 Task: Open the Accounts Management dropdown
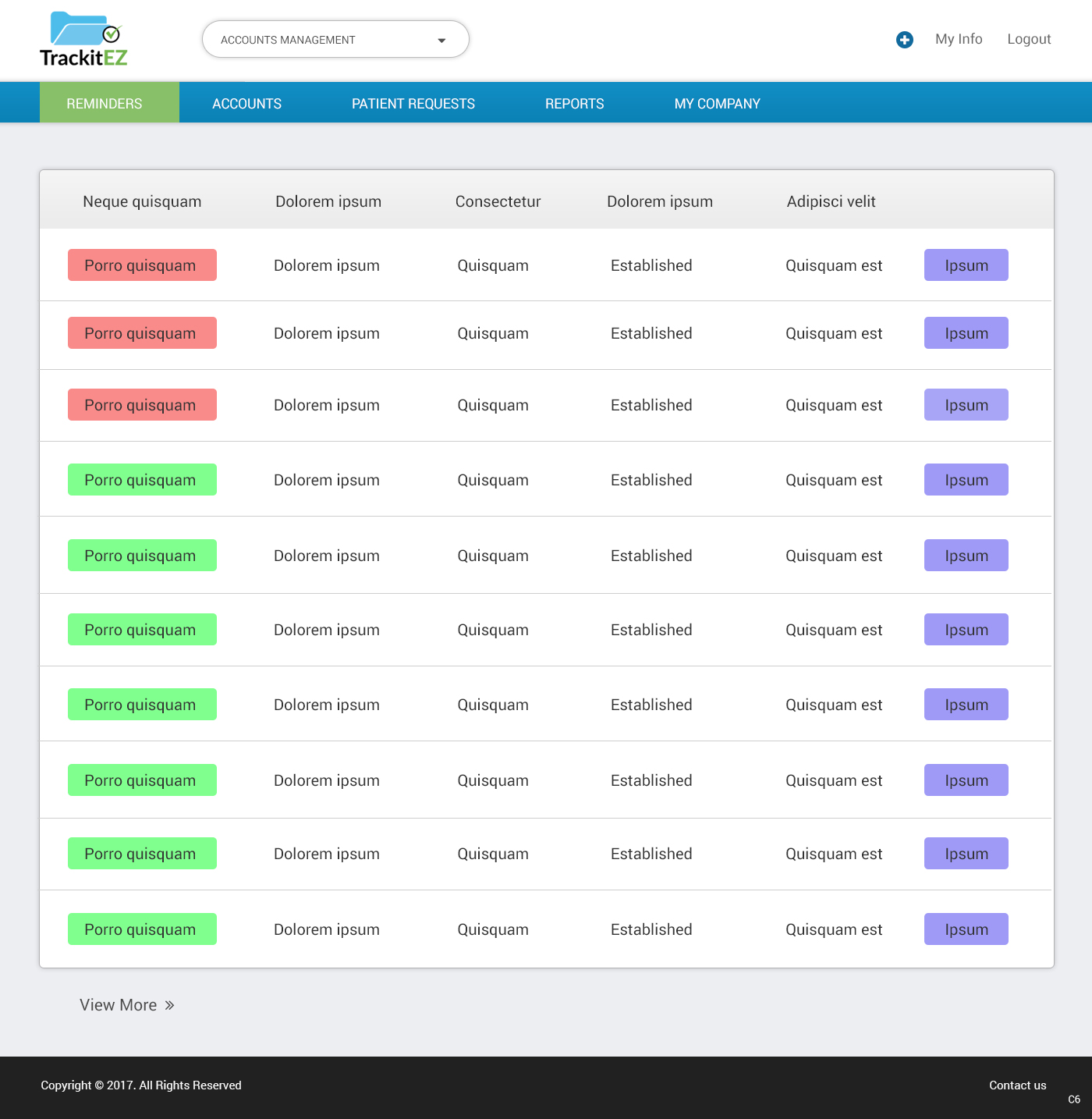335,40
